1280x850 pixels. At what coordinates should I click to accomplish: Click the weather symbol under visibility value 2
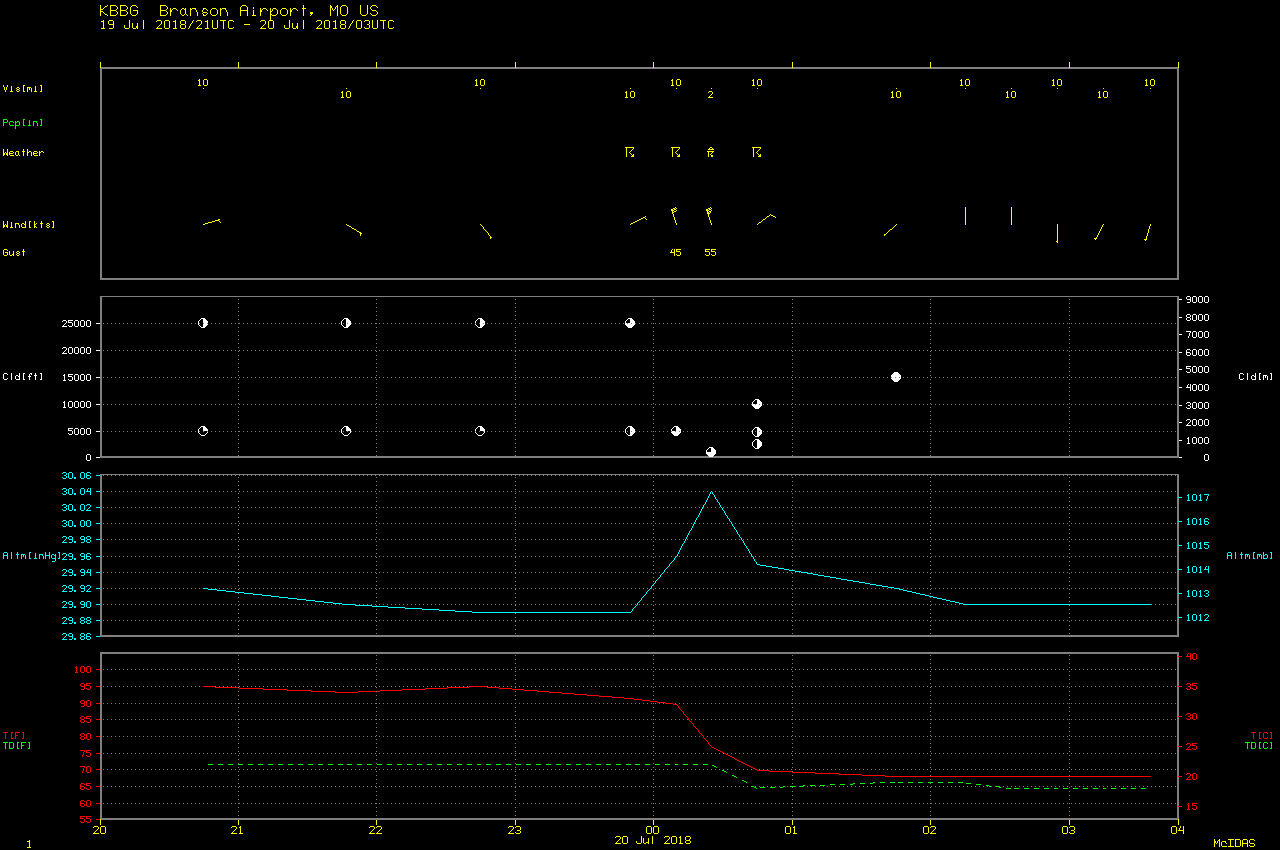click(x=711, y=153)
